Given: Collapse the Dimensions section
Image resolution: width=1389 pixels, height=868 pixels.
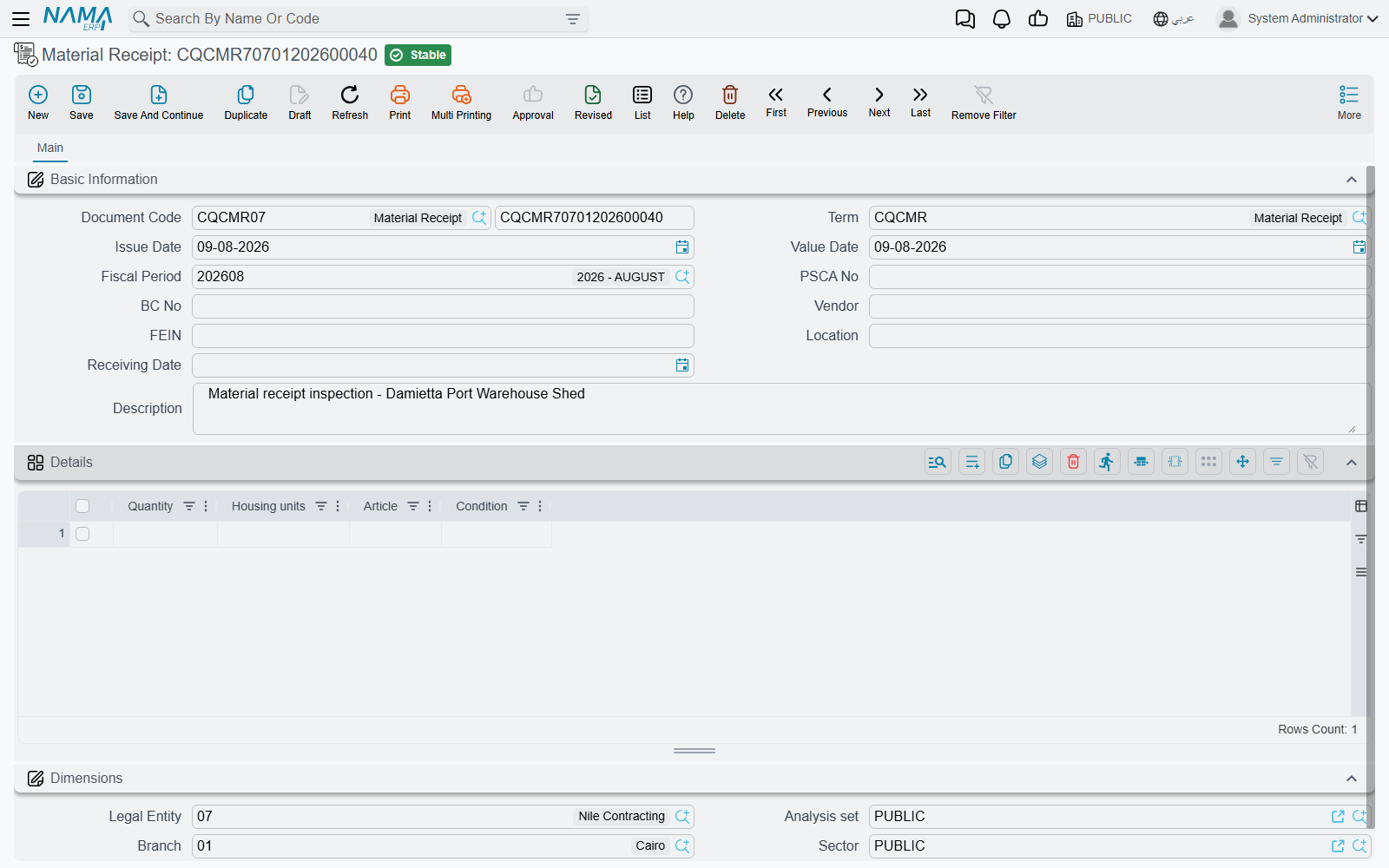Looking at the screenshot, I should click(x=1351, y=779).
